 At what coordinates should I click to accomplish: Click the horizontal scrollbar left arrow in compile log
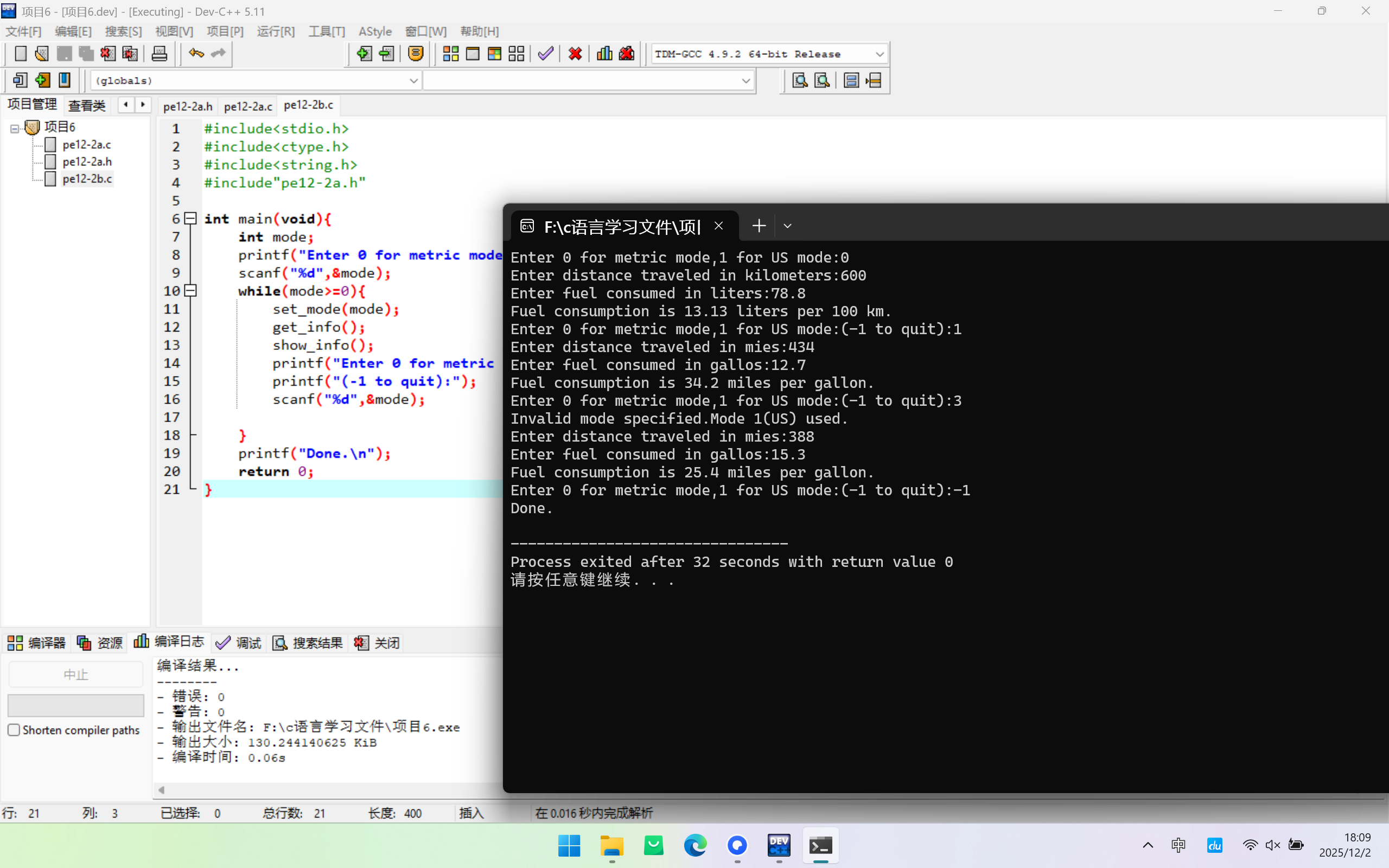[162, 790]
